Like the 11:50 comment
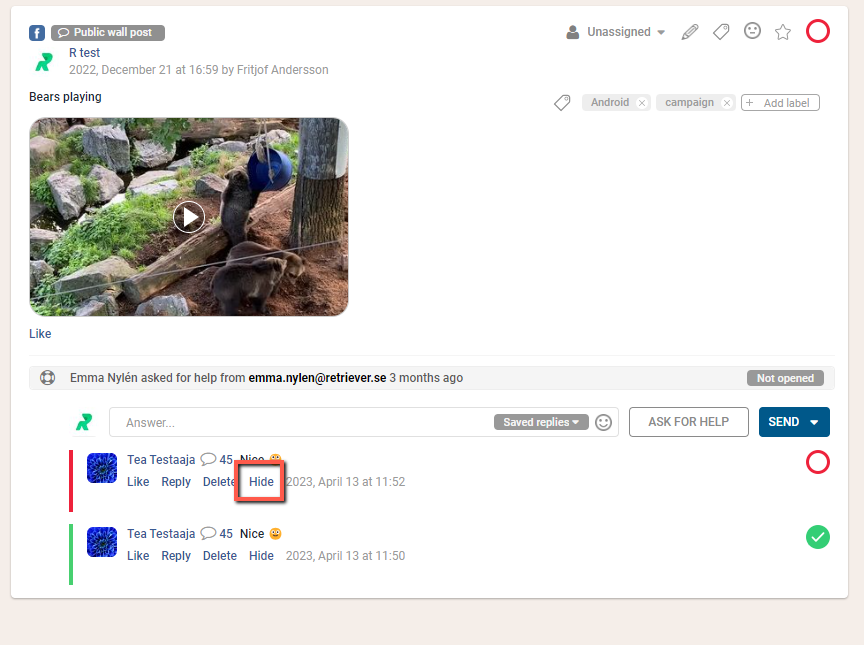Viewport: 864px width, 645px height. [x=138, y=556]
